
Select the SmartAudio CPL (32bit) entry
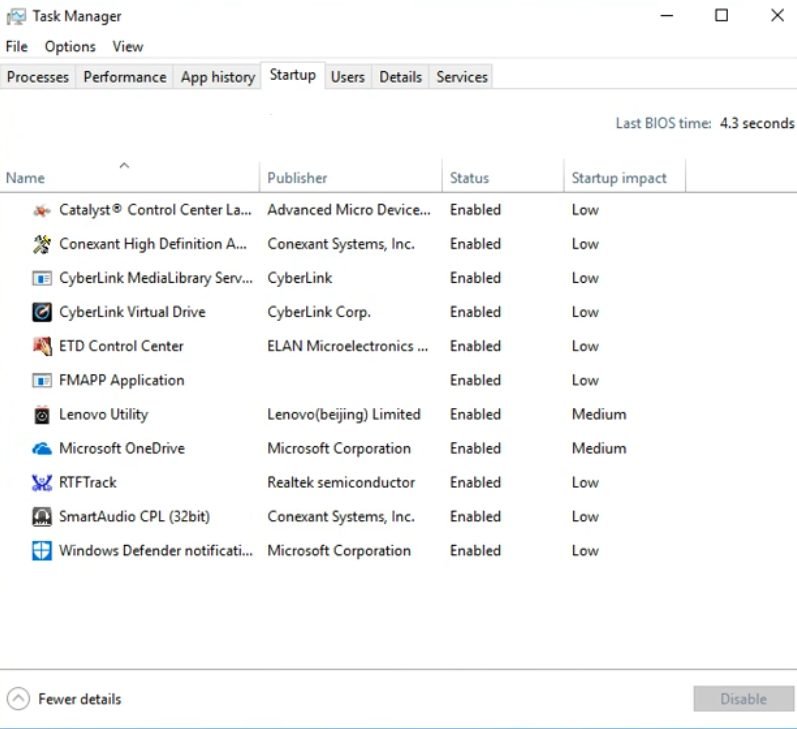(x=135, y=517)
